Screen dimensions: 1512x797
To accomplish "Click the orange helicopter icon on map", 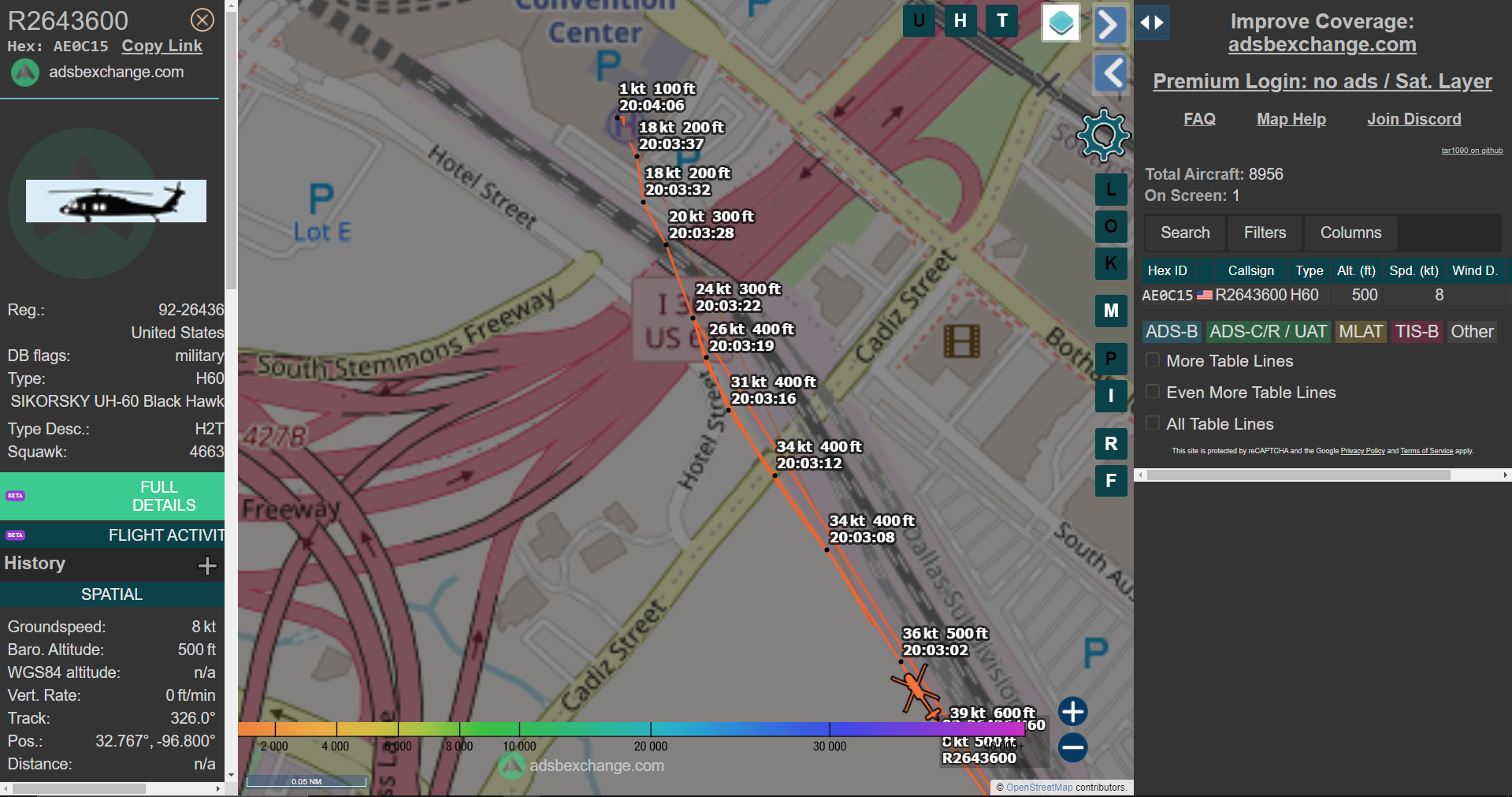I will click(x=916, y=691).
